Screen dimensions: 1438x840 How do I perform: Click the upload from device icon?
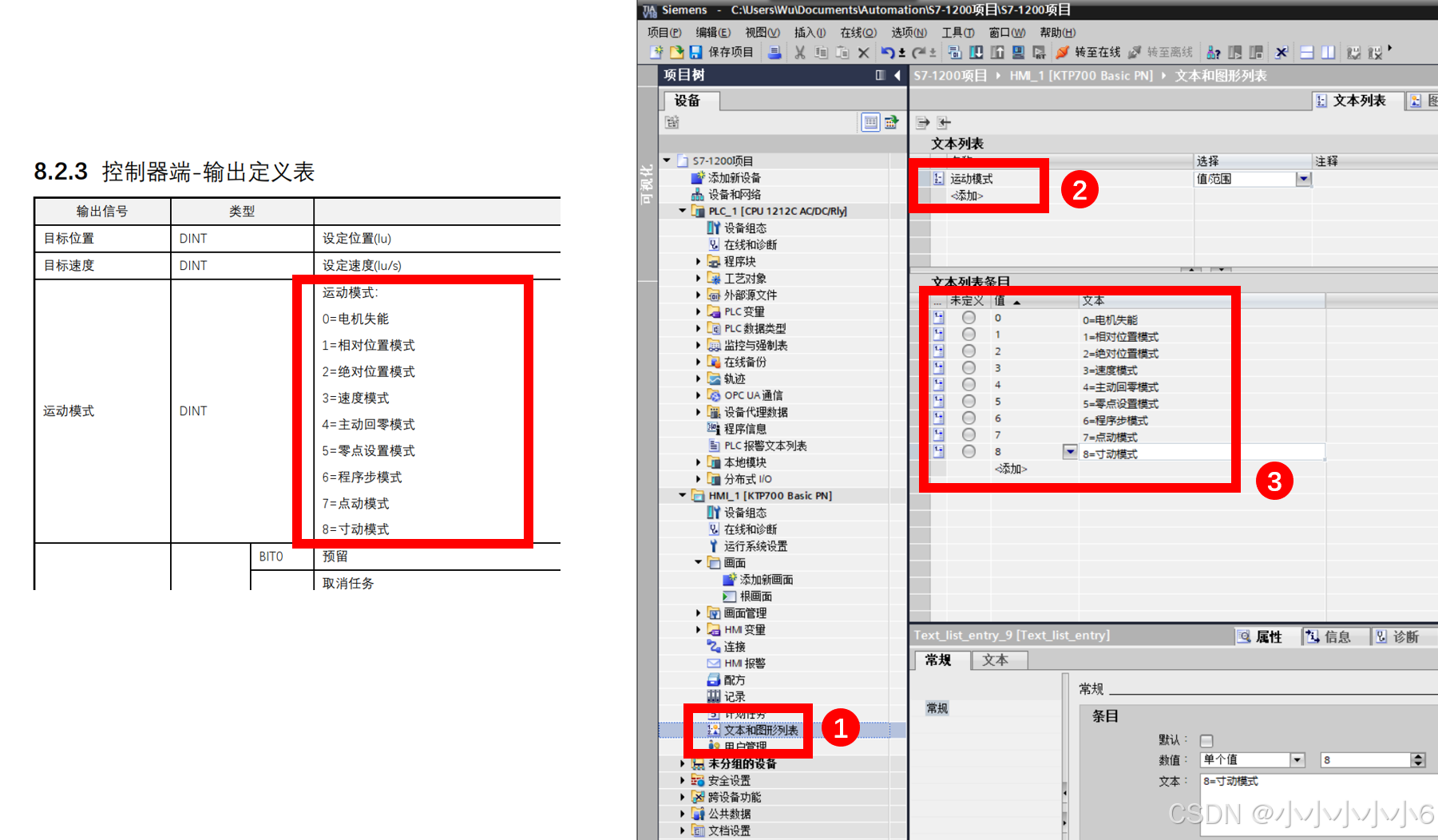click(x=997, y=53)
